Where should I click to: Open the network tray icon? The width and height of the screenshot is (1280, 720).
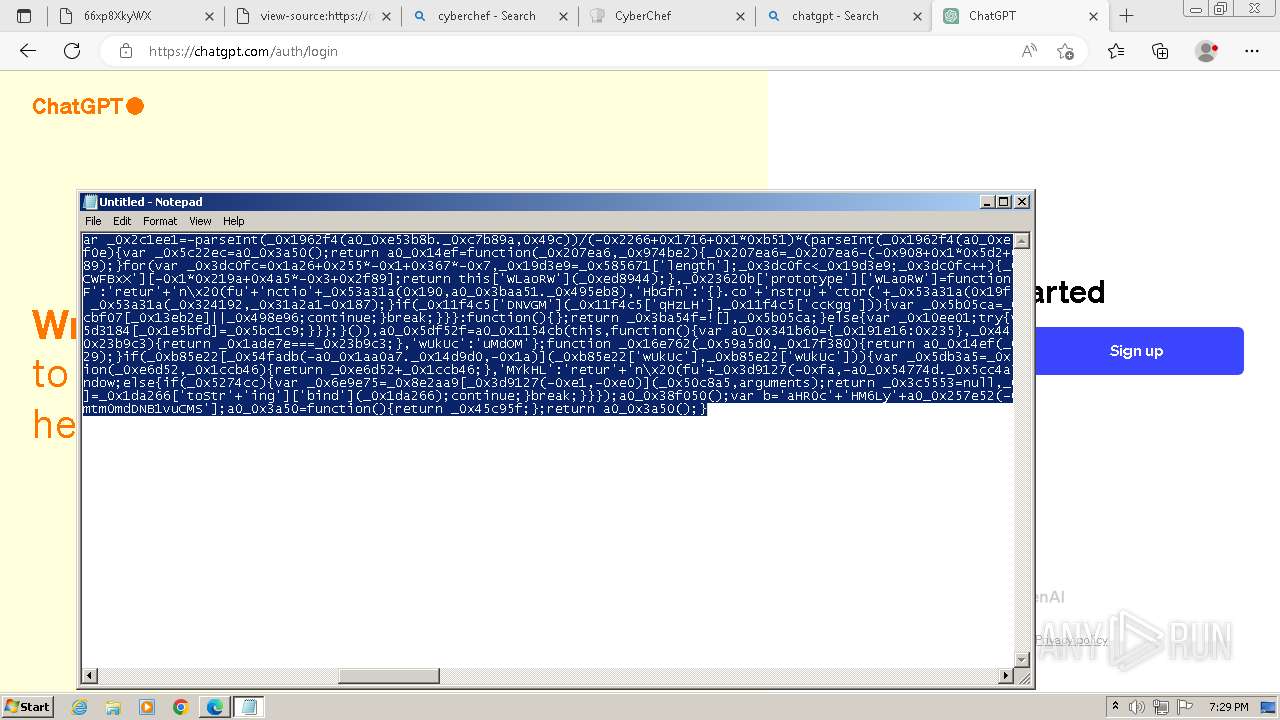click(1160, 707)
